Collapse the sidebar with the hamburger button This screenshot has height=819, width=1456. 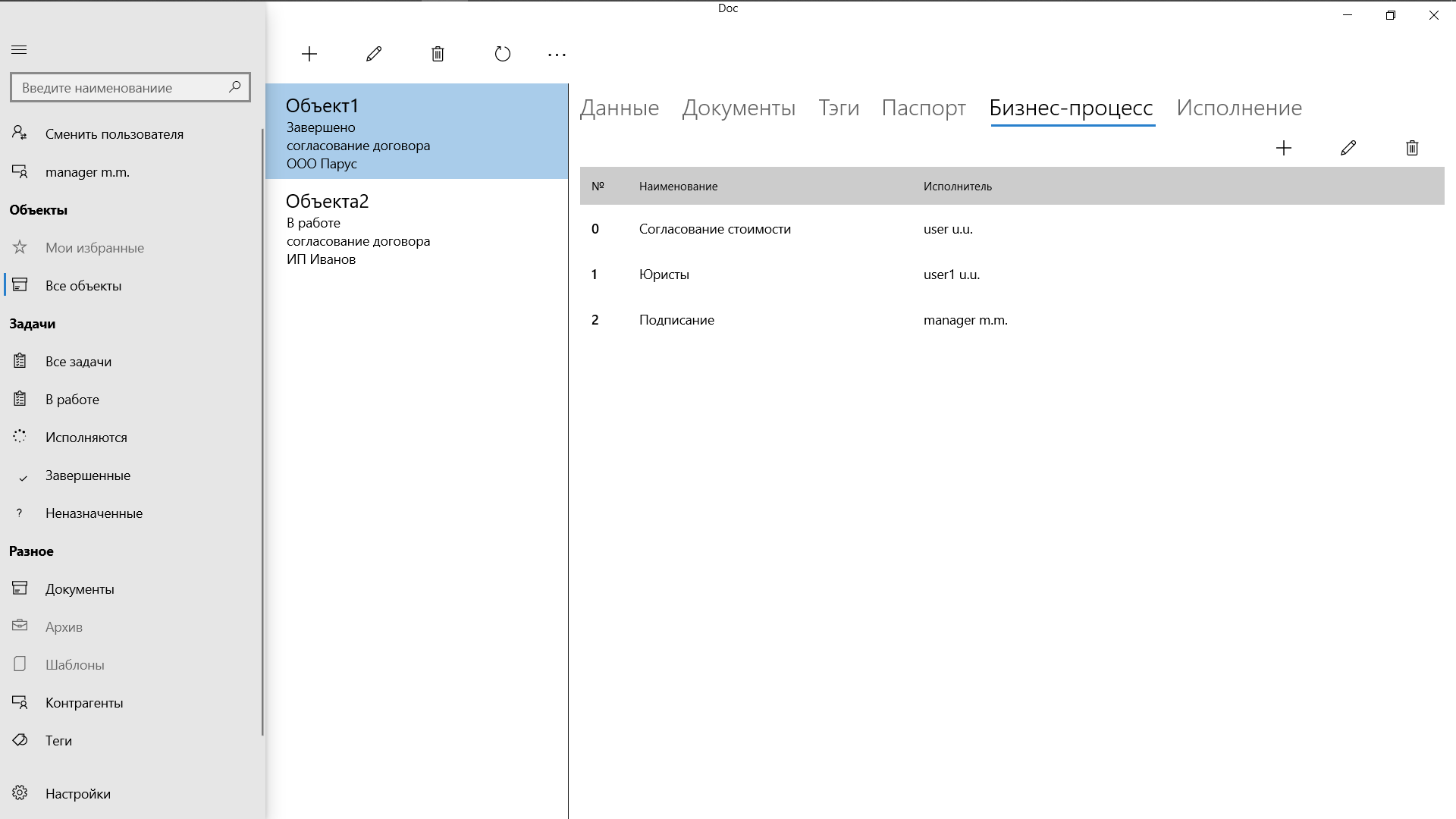(19, 49)
